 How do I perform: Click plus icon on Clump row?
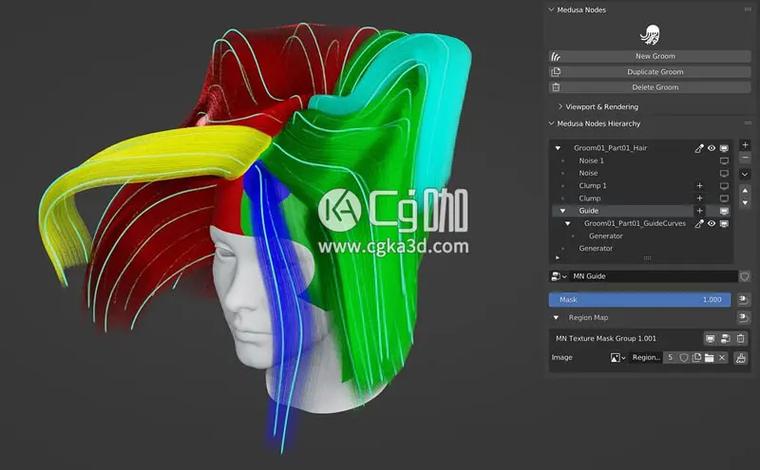699,198
